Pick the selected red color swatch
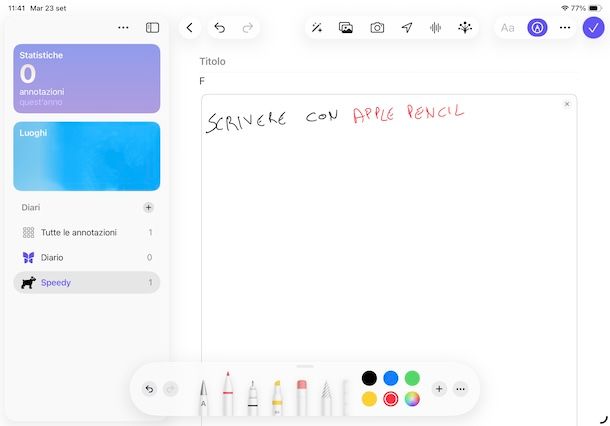The height and width of the screenshot is (426, 610). (x=391, y=399)
